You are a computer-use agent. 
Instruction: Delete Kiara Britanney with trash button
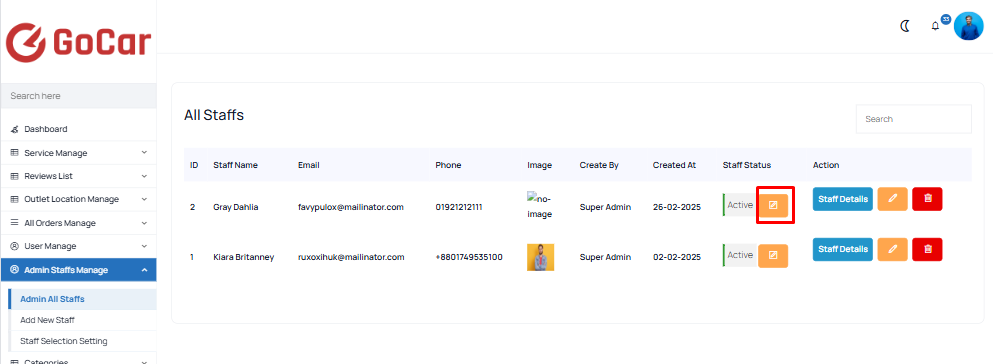927,249
